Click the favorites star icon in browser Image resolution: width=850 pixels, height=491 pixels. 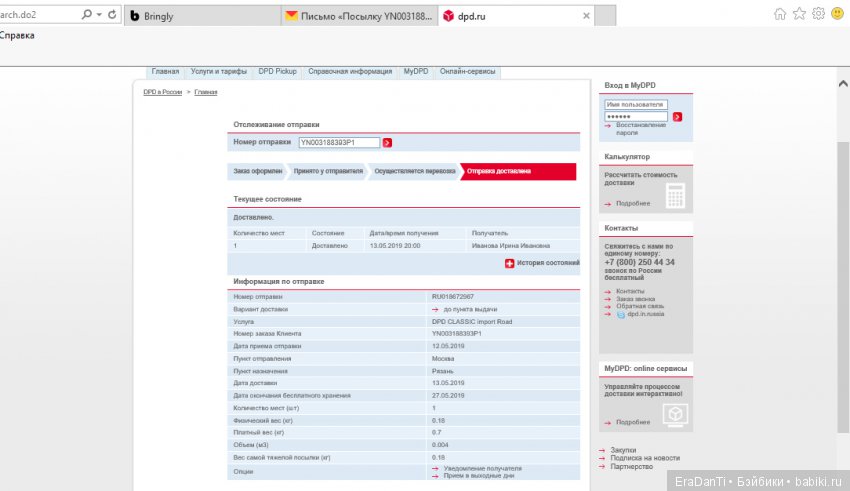pos(799,14)
